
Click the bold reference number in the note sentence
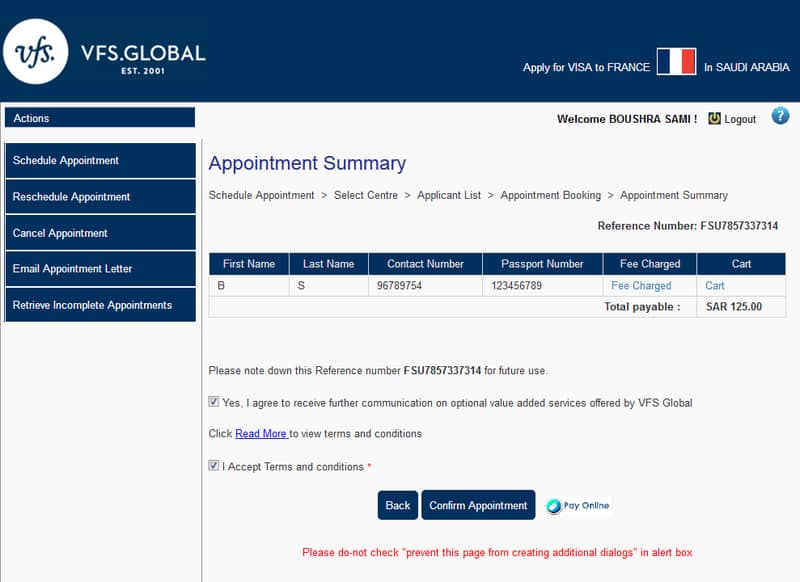click(x=442, y=371)
